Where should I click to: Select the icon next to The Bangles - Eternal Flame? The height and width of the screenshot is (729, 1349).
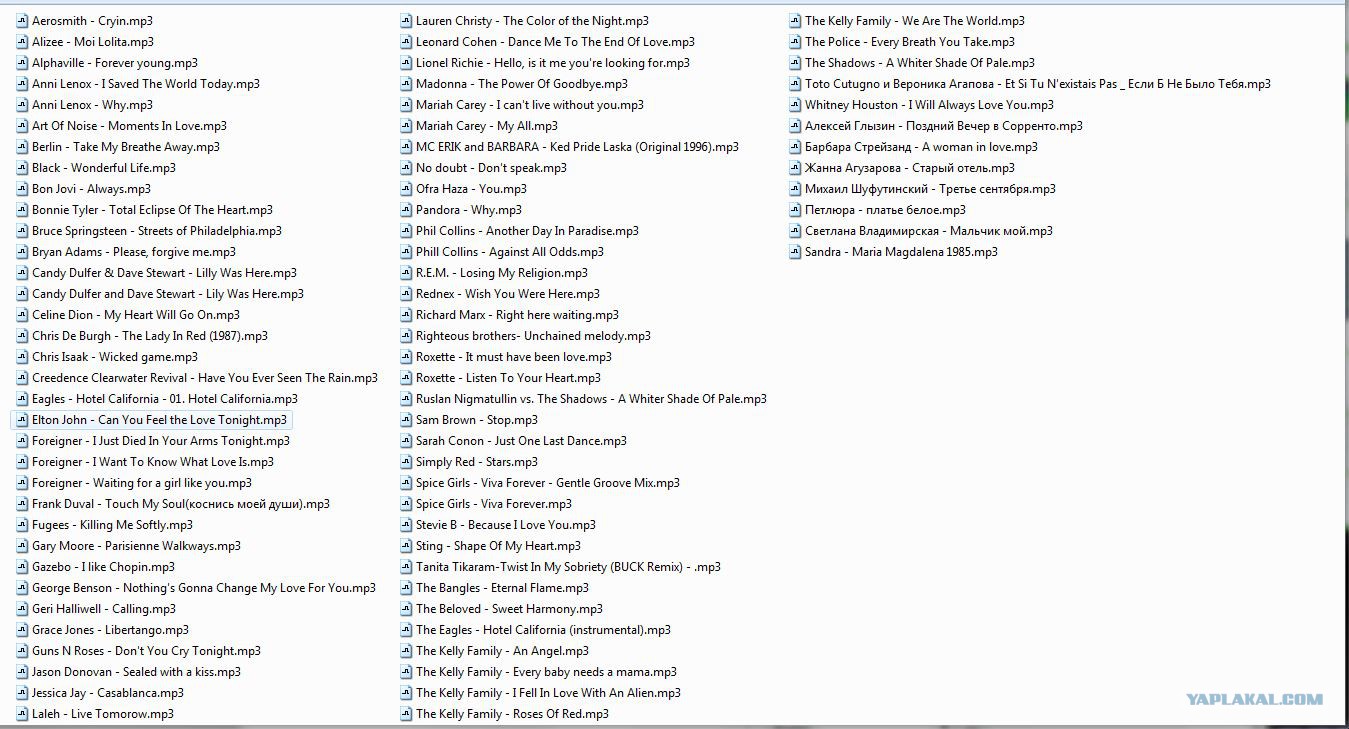tap(406, 588)
